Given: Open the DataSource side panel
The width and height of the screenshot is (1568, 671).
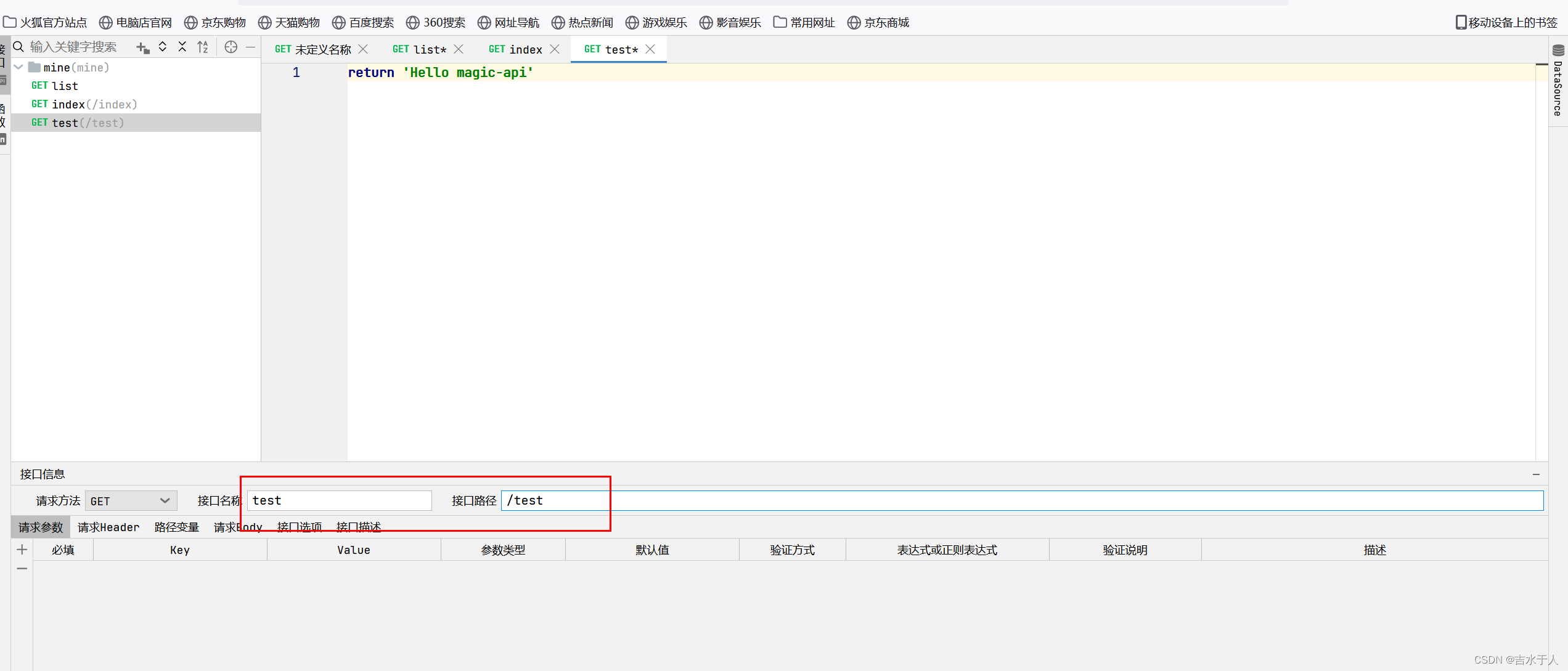Looking at the screenshot, I should tap(1558, 80).
